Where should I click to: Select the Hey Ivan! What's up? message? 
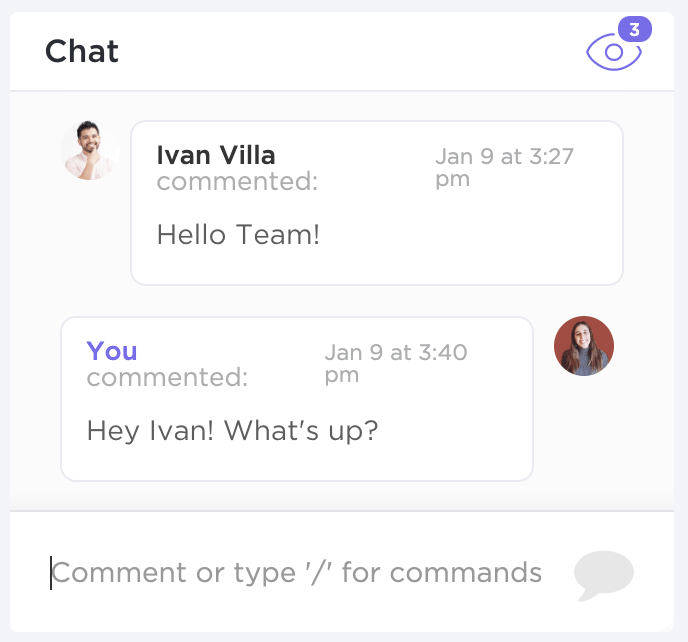(x=232, y=430)
